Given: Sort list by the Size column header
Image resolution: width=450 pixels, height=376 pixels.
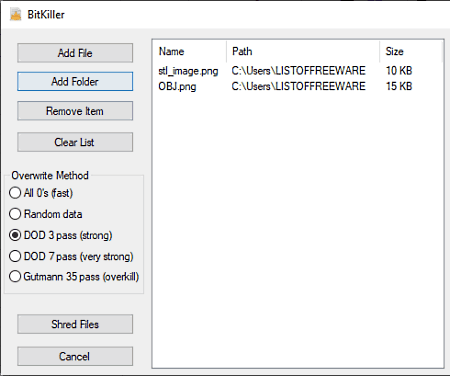Looking at the screenshot, I should coord(411,51).
